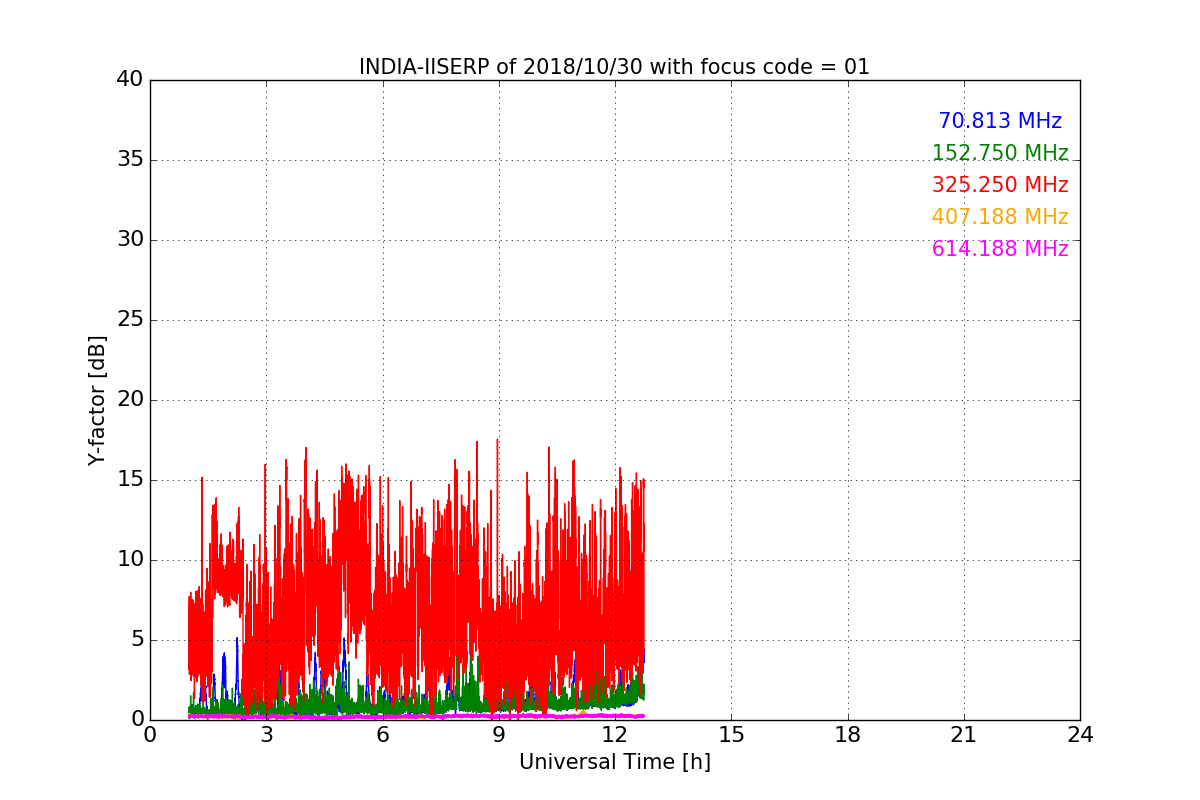This screenshot has width=1200, height=800.
Task: Click the Universal Time [h] axis label
Action: [615, 762]
